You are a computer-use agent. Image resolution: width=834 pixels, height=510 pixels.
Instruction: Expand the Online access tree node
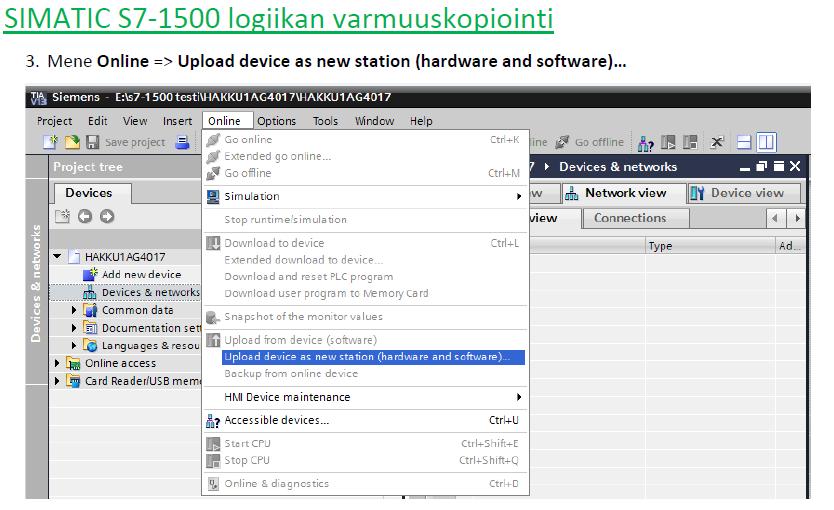(57, 363)
